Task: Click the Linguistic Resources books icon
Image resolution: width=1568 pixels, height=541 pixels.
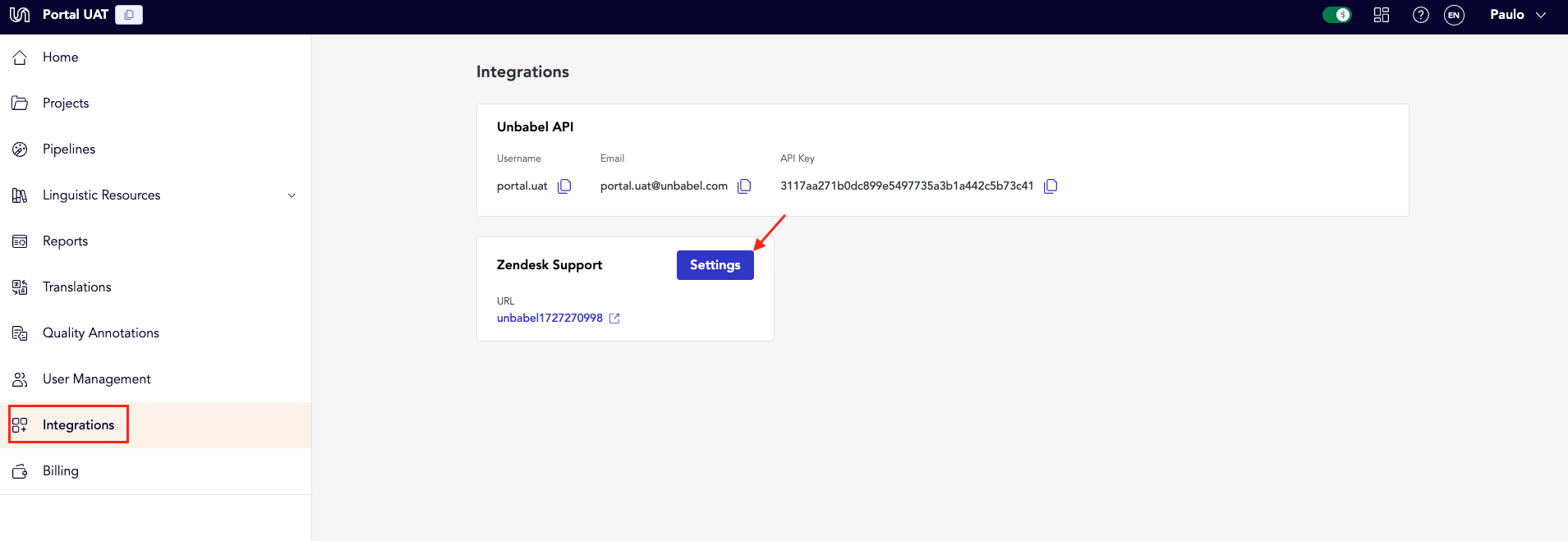Action: pos(20,195)
